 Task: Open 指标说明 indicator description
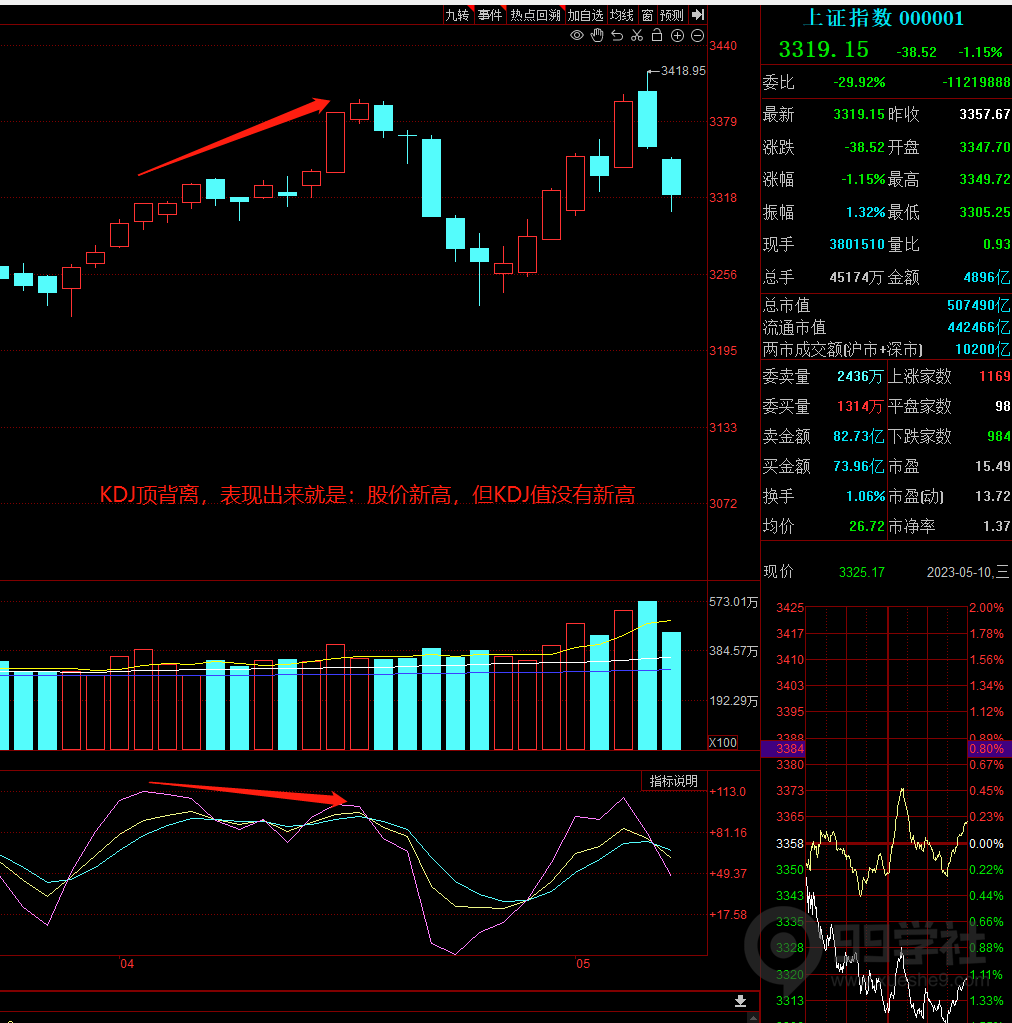(673, 781)
